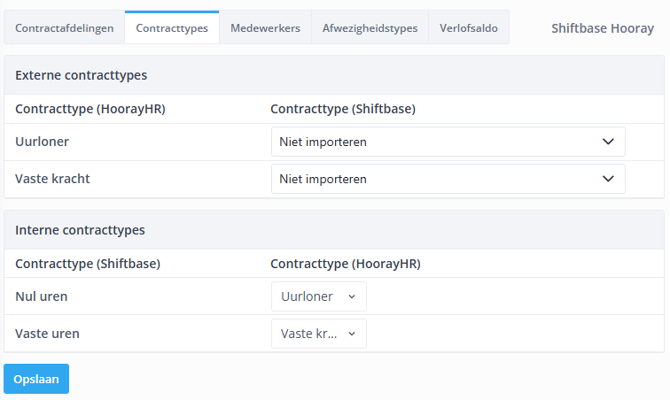The image size is (670, 400).
Task: Open the Verlofsaldo tab
Action: (469, 28)
